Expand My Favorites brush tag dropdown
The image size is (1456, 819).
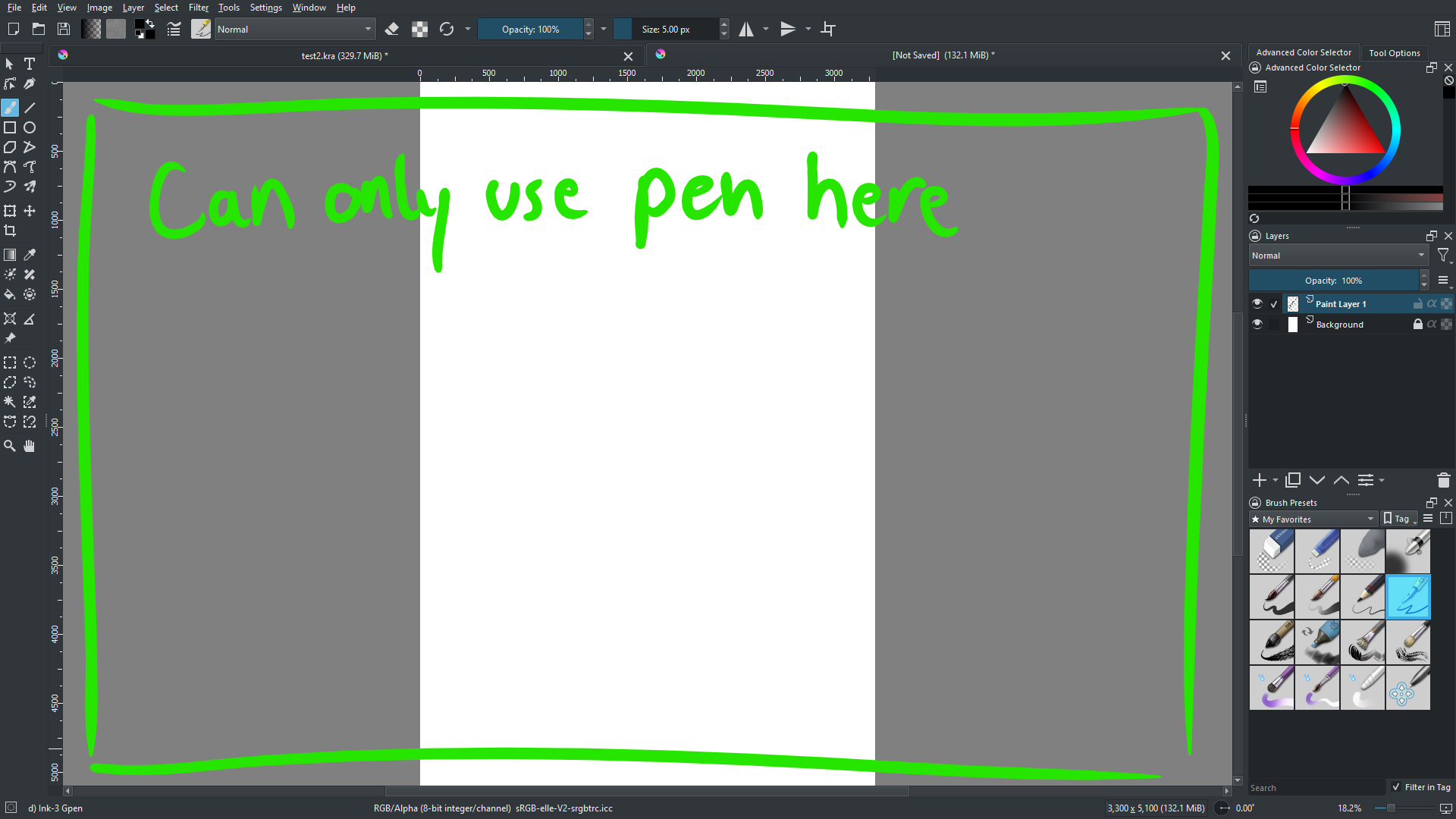[x=1313, y=519]
